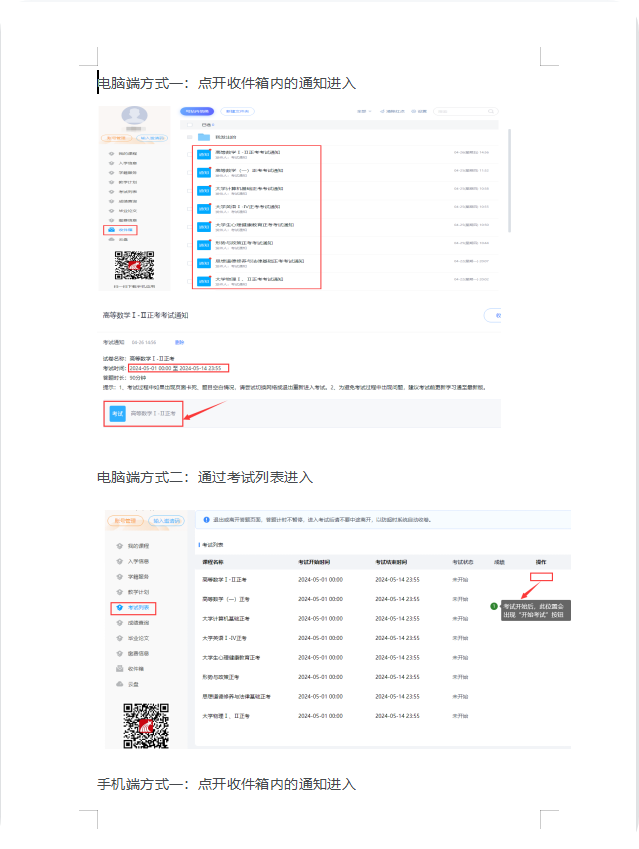Click the 考试列表 icon in the lower sidebar
Image resolution: width=639 pixels, height=849 pixels.
118,608
